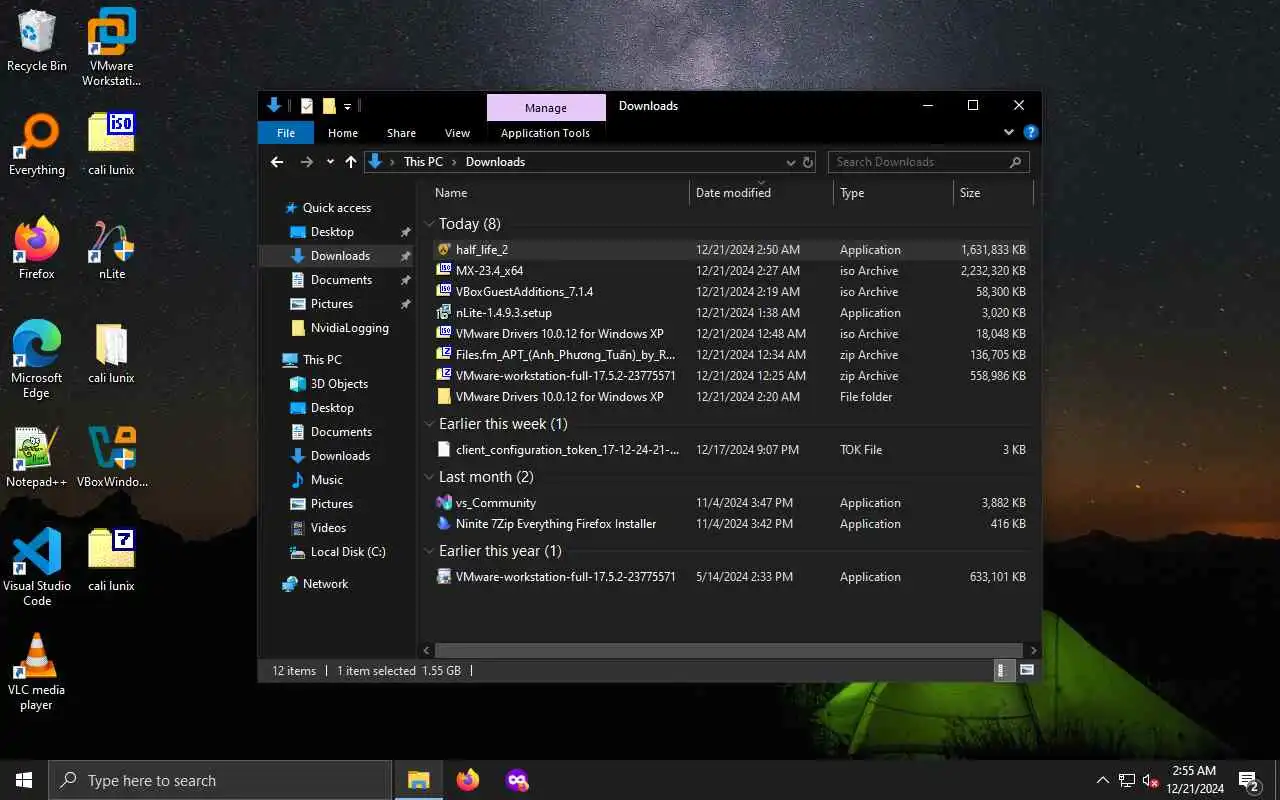Click the taskbar search box

click(220, 780)
